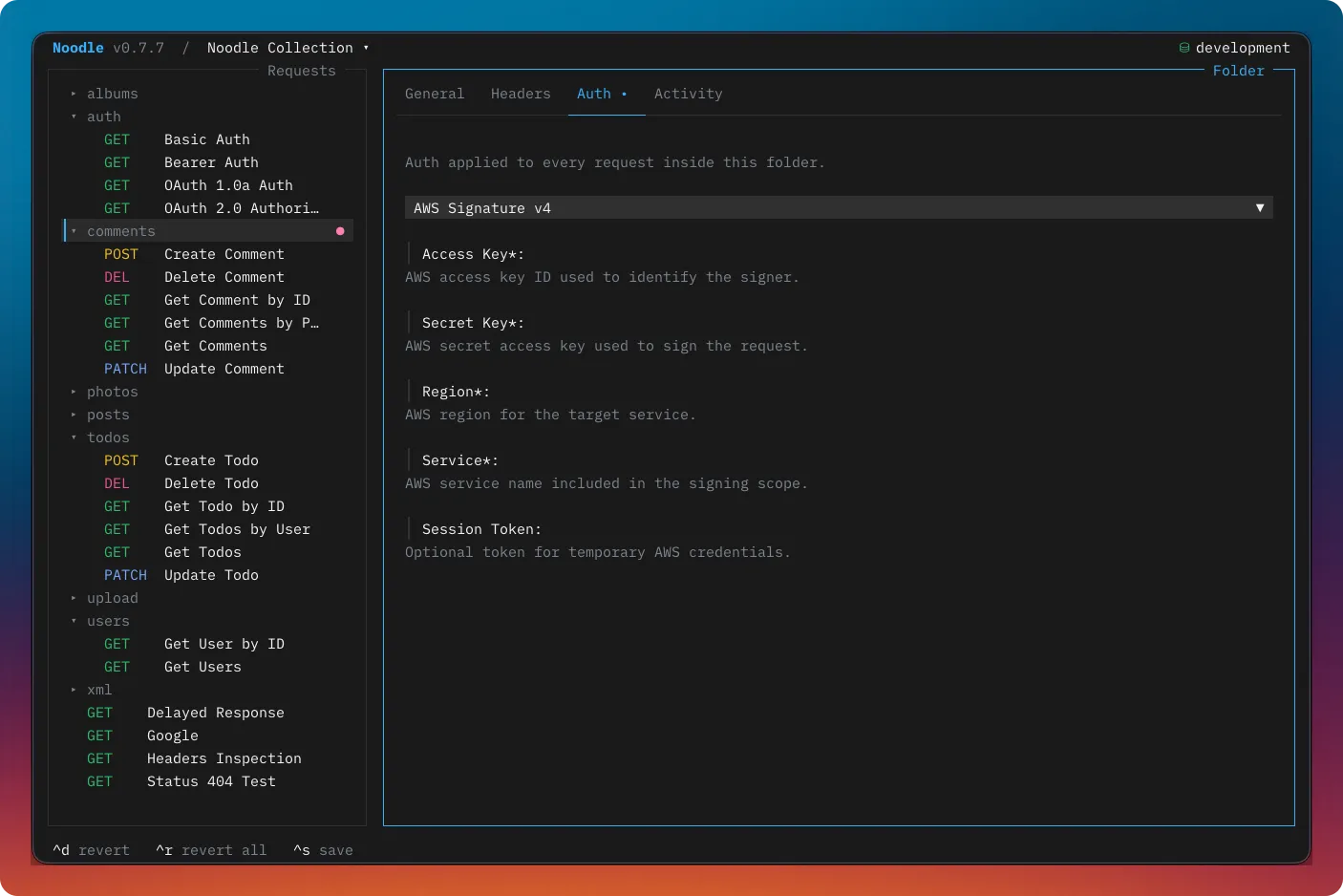This screenshot has width=1343, height=896.
Task: Click the revert shortcut in footer
Action: [x=91, y=850]
